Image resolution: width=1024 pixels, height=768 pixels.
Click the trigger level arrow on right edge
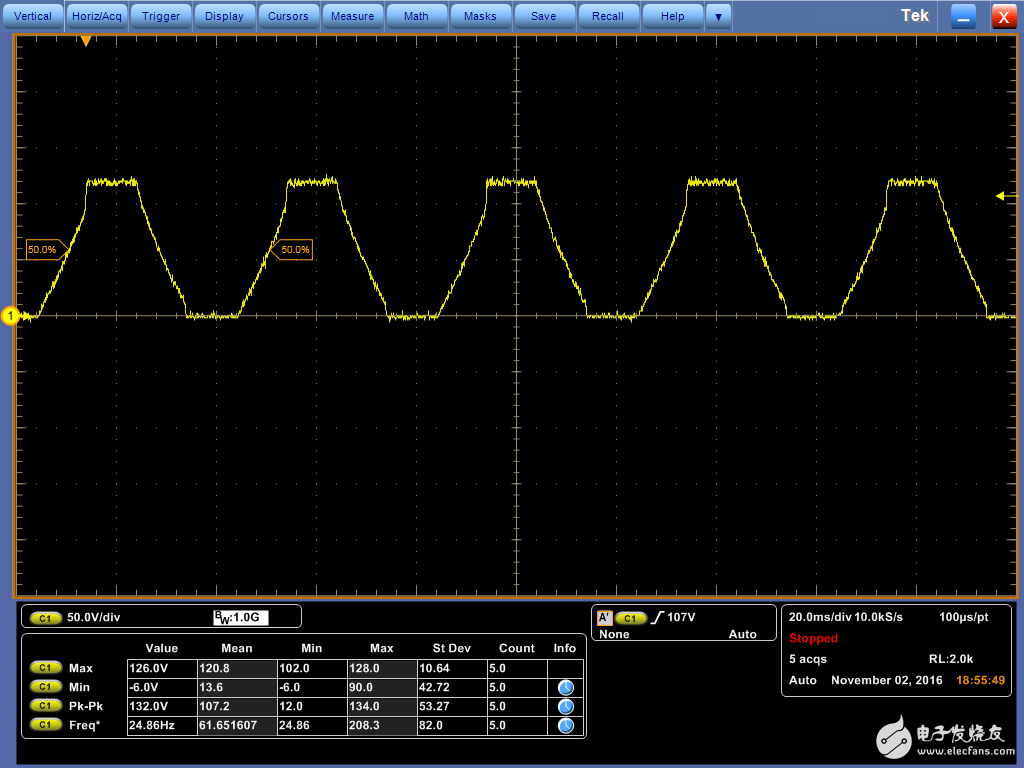pos(1000,196)
